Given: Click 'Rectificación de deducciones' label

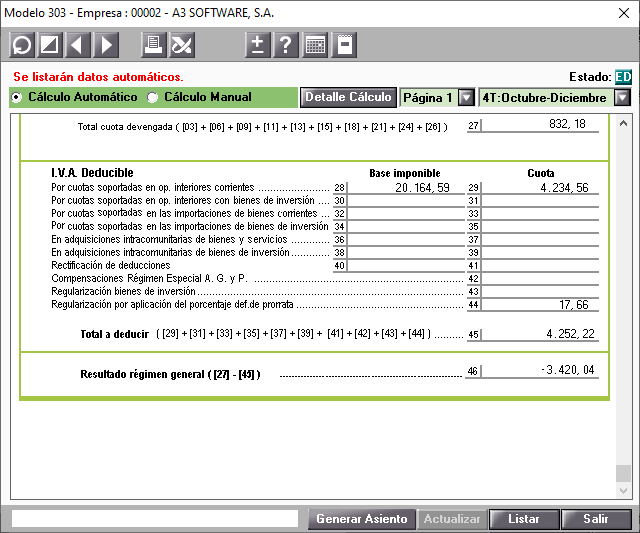Looking at the screenshot, I should pos(111,266).
